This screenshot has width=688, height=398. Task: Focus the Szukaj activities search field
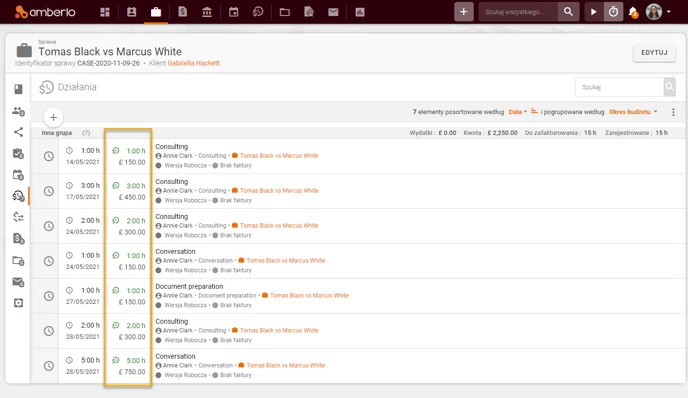[x=619, y=87]
